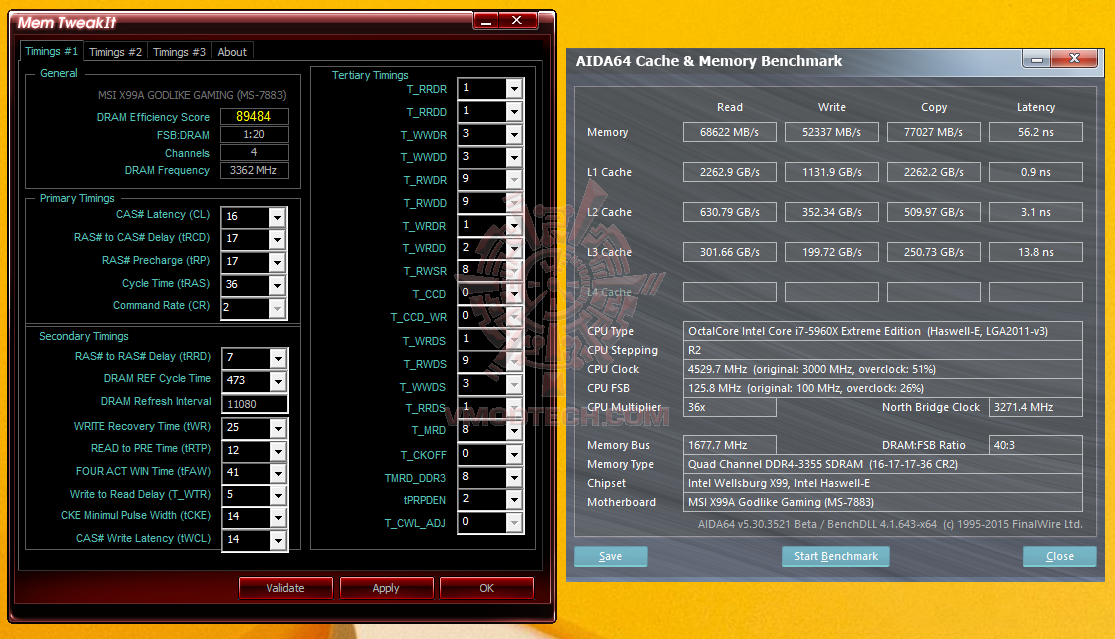The width and height of the screenshot is (1115, 639).
Task: Open the Cycle Time (tRAS) dropdown
Action: coord(277,285)
